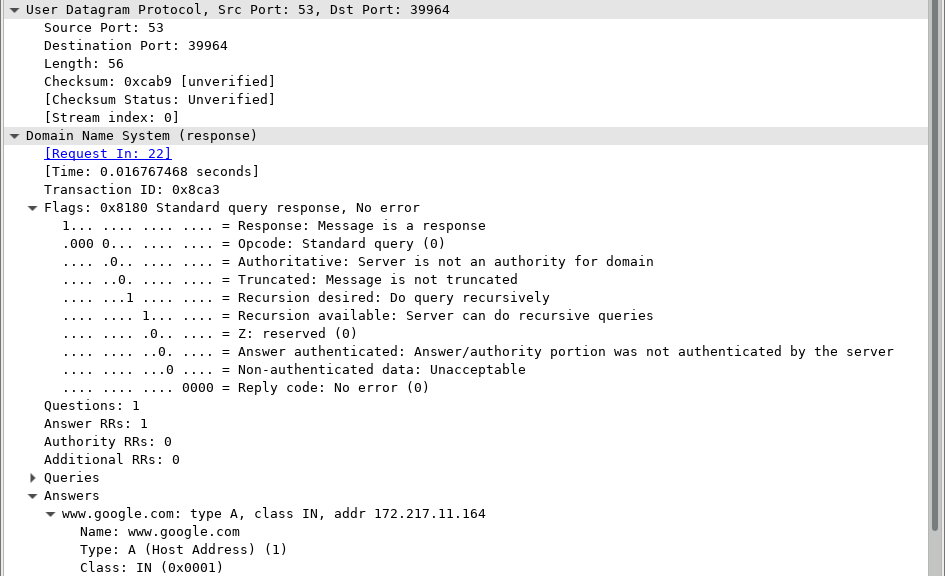Expand the Queries subtree
The image size is (945, 576).
click(x=33, y=478)
